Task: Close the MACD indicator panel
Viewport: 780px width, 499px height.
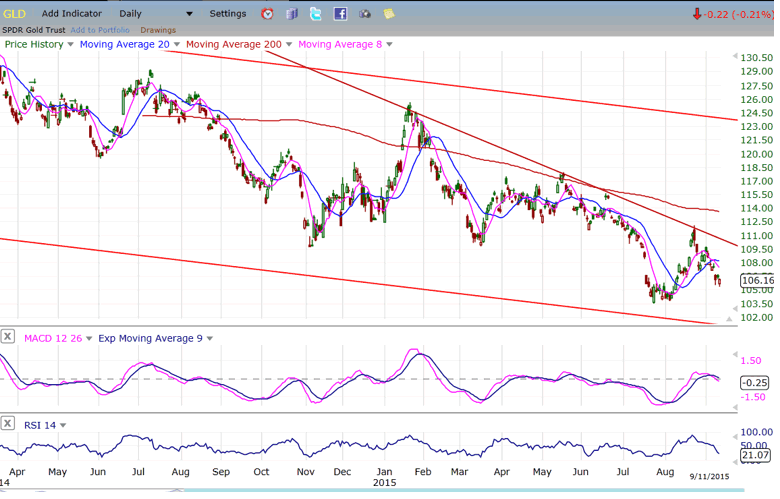Action: (x=8, y=338)
